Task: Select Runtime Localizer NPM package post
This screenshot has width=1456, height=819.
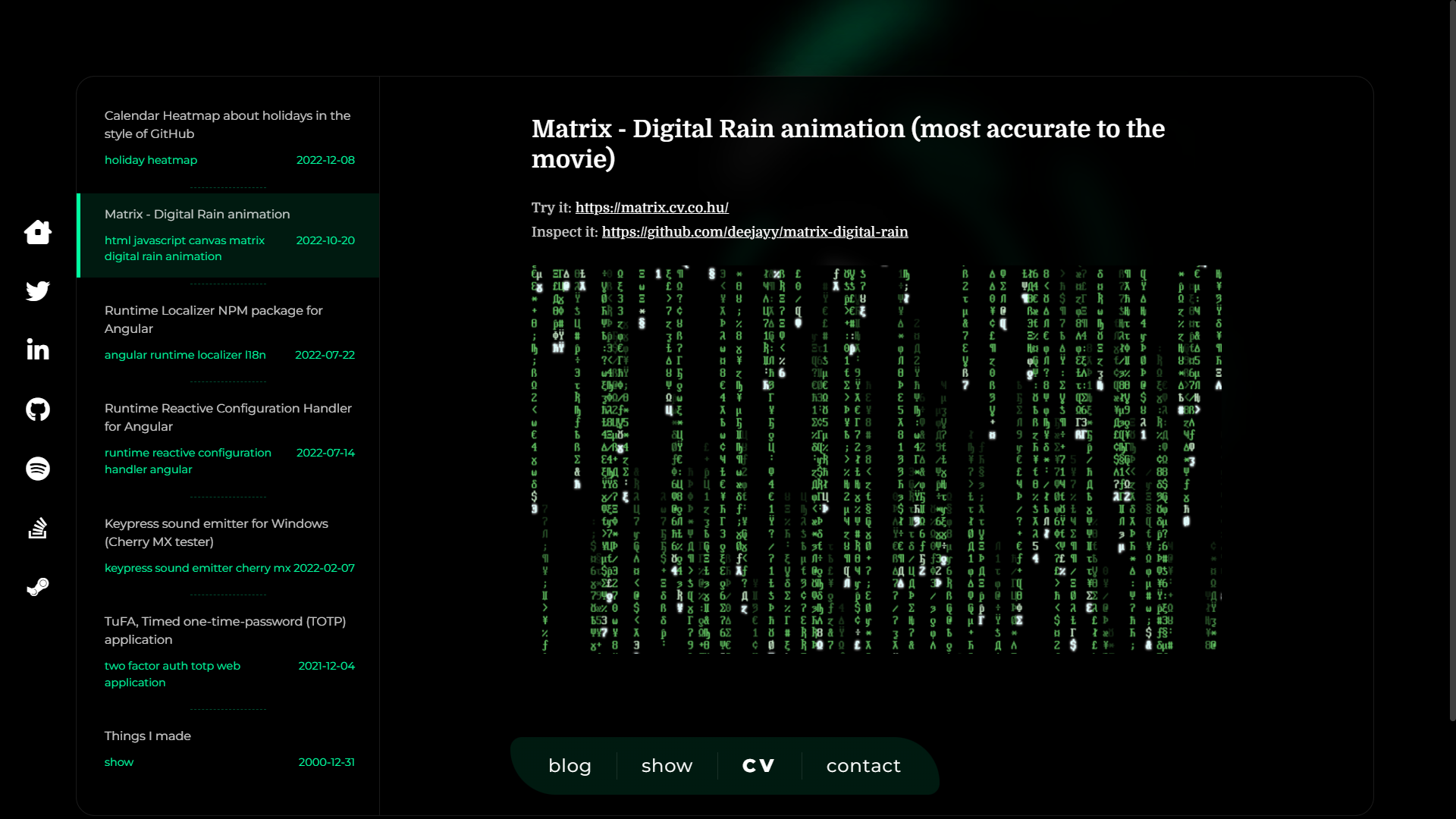Action: 214,319
